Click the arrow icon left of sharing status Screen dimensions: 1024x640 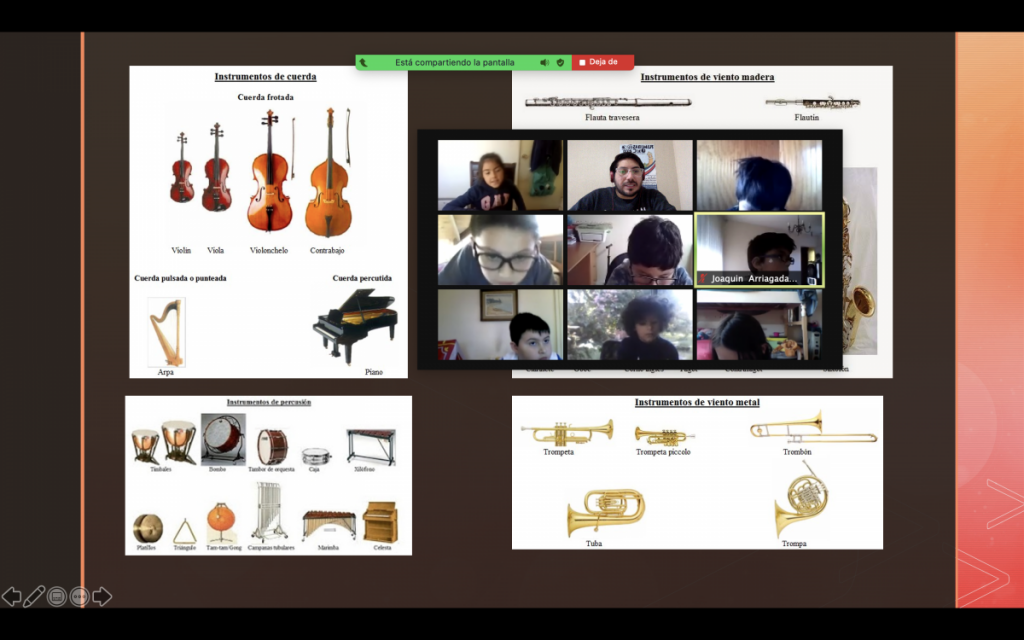[364, 62]
